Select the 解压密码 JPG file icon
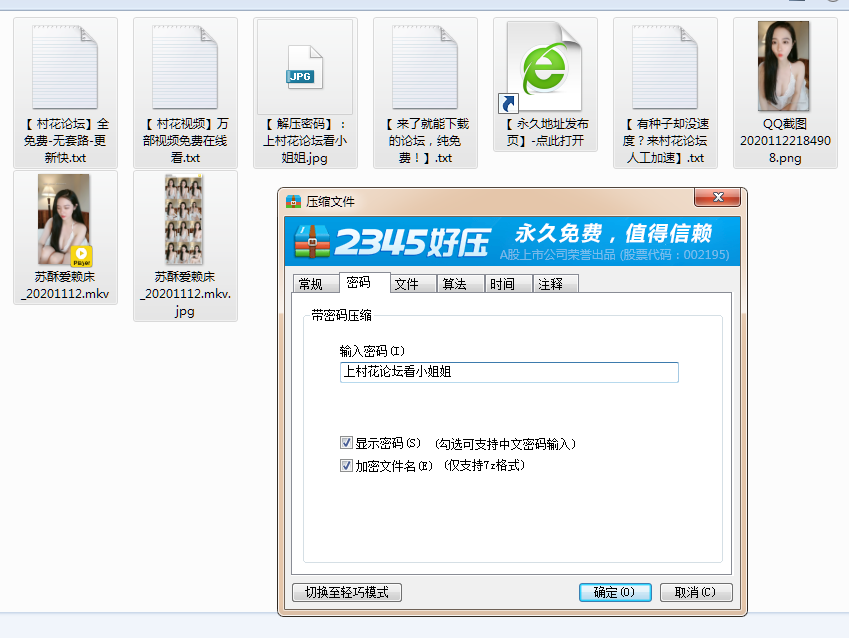Screen dimensions: 849x638 click(x=305, y=68)
